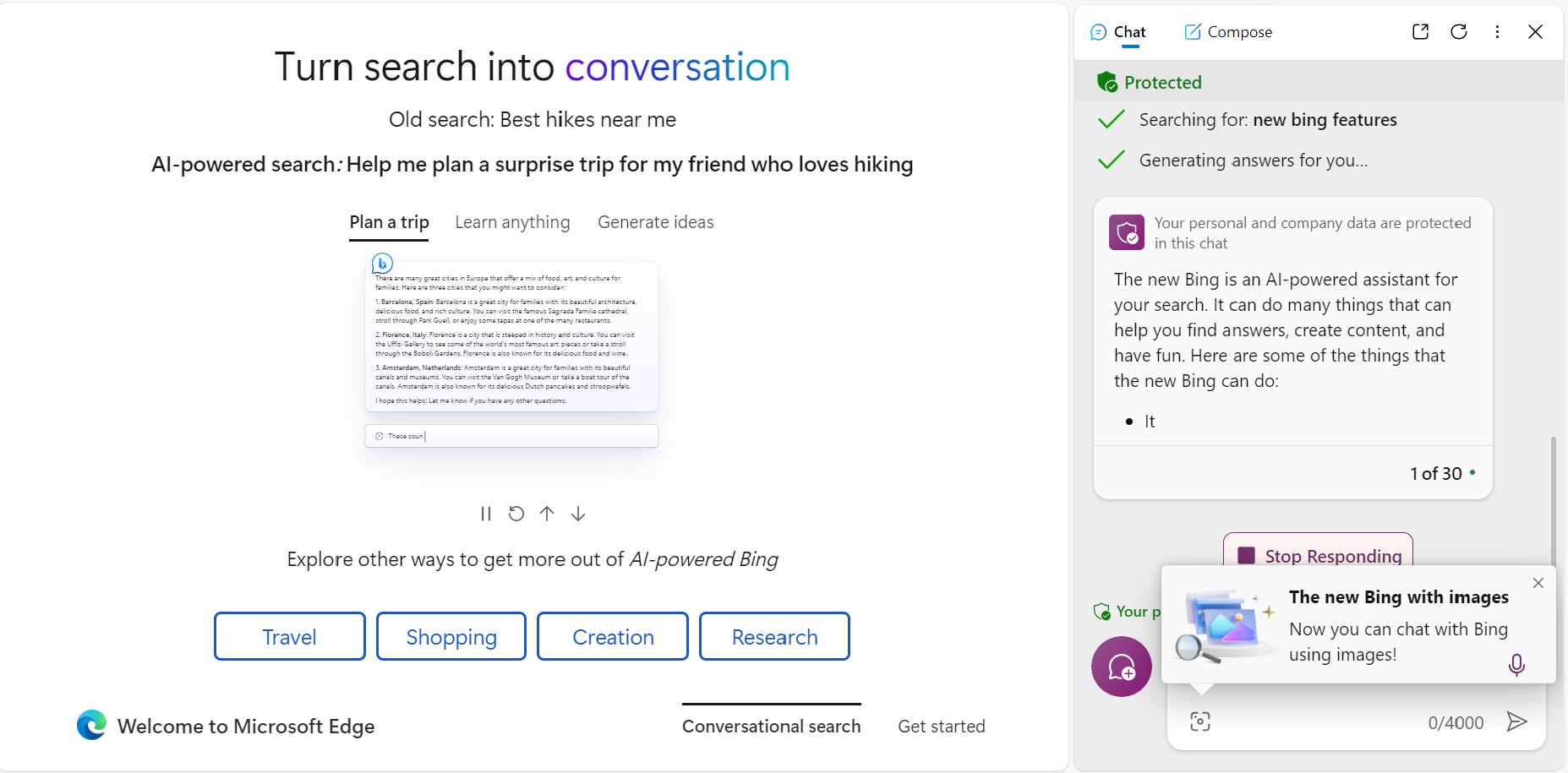This screenshot has width=1568, height=773.
Task: Click "Generating answers for you..." status text
Action: pyautogui.click(x=1254, y=161)
